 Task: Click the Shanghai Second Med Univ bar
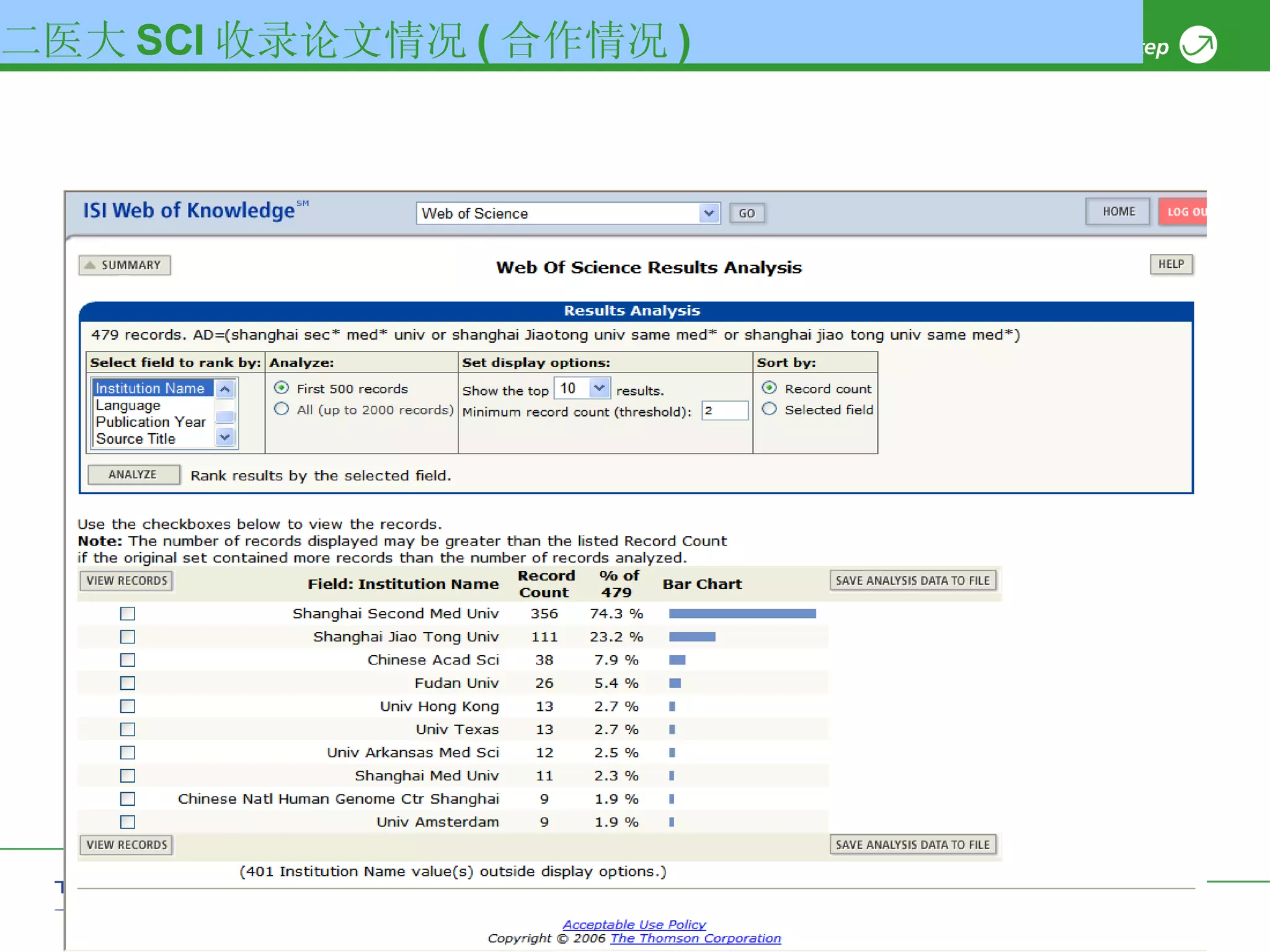(742, 614)
